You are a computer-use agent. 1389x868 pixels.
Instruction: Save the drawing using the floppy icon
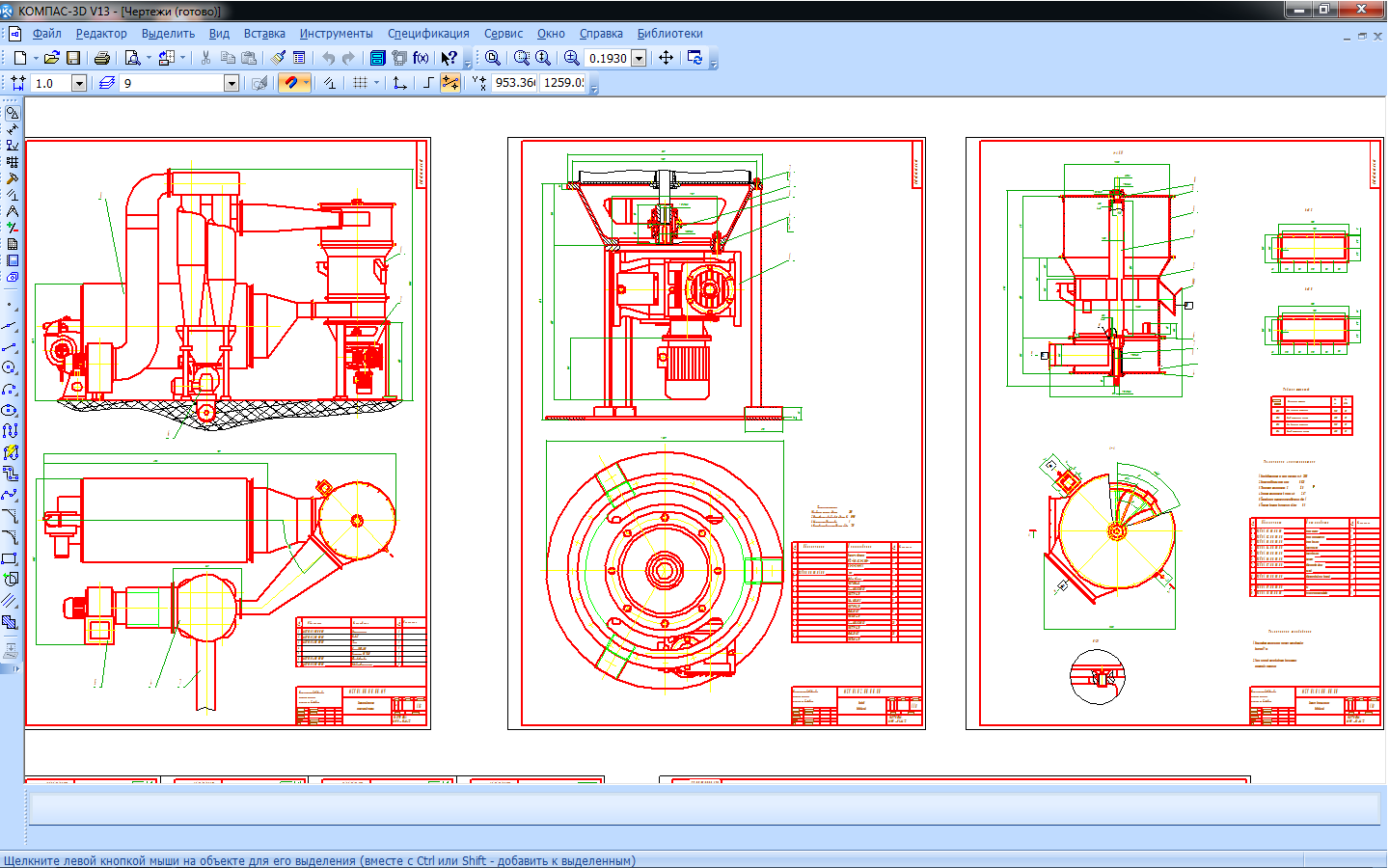coord(72,58)
